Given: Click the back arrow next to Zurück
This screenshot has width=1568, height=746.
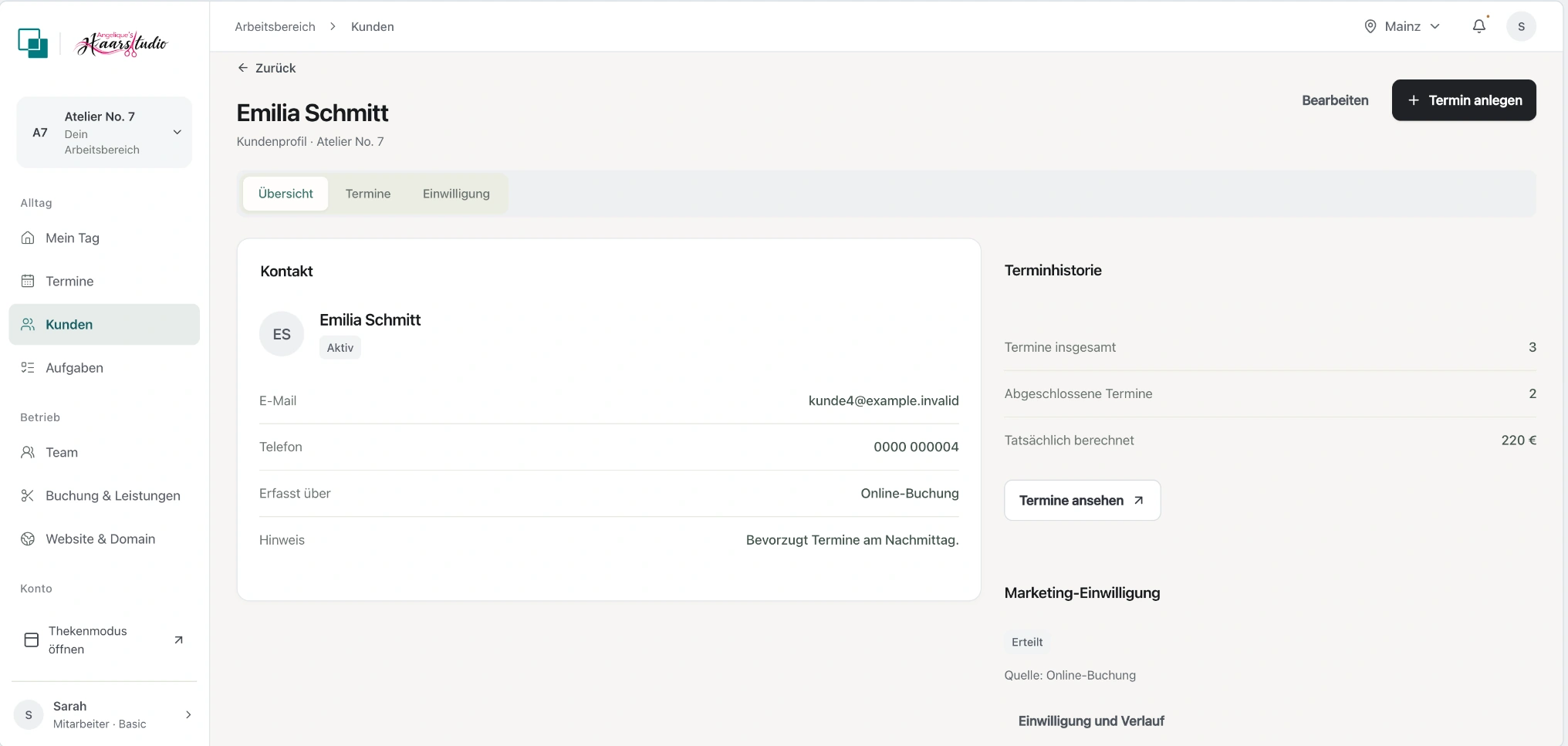Looking at the screenshot, I should 243,68.
